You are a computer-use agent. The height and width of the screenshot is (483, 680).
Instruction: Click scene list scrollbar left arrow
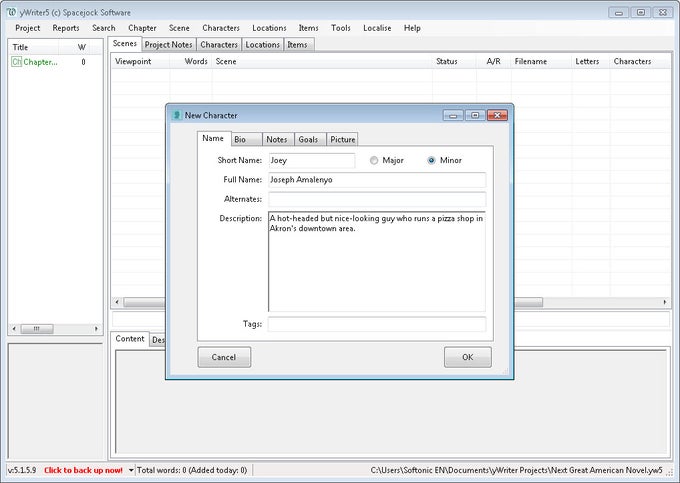point(117,302)
